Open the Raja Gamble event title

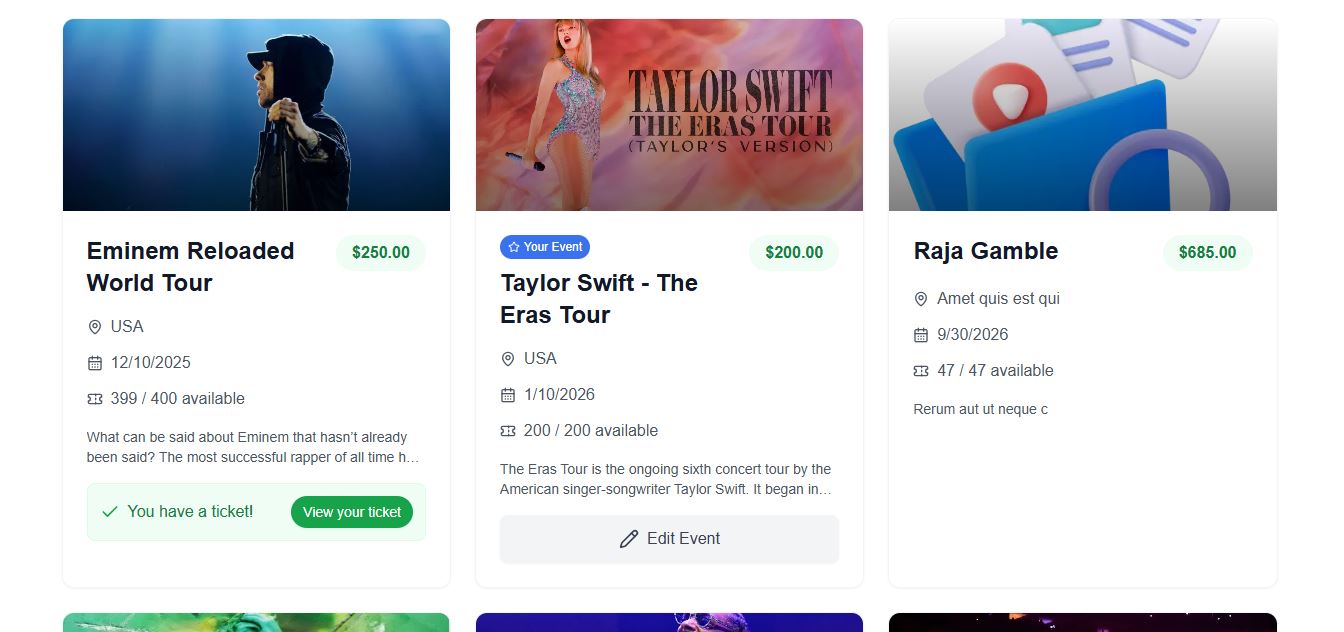pos(986,251)
